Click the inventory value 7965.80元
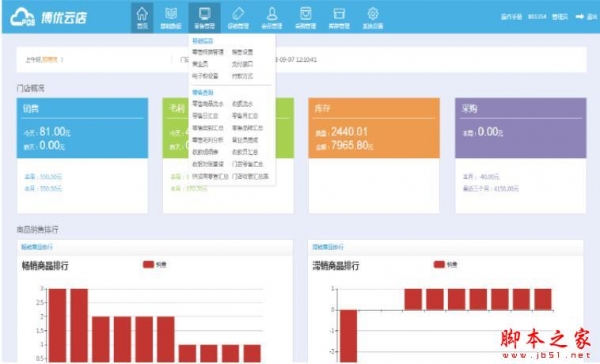The image size is (600, 364). pos(352,145)
